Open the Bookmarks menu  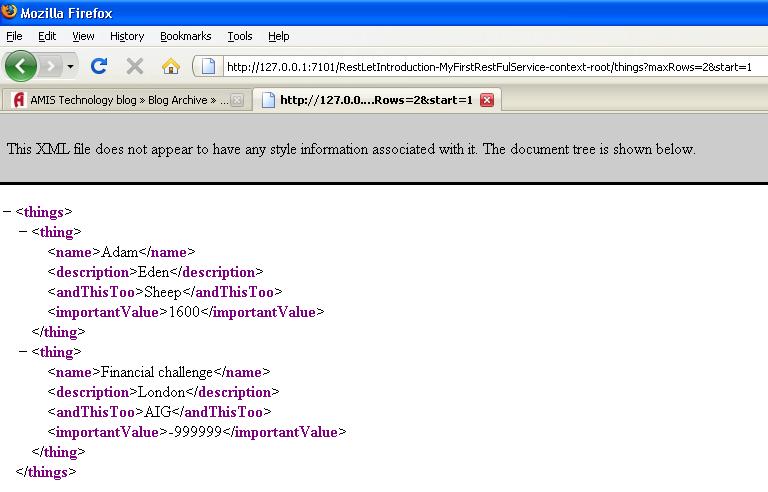tap(186, 36)
